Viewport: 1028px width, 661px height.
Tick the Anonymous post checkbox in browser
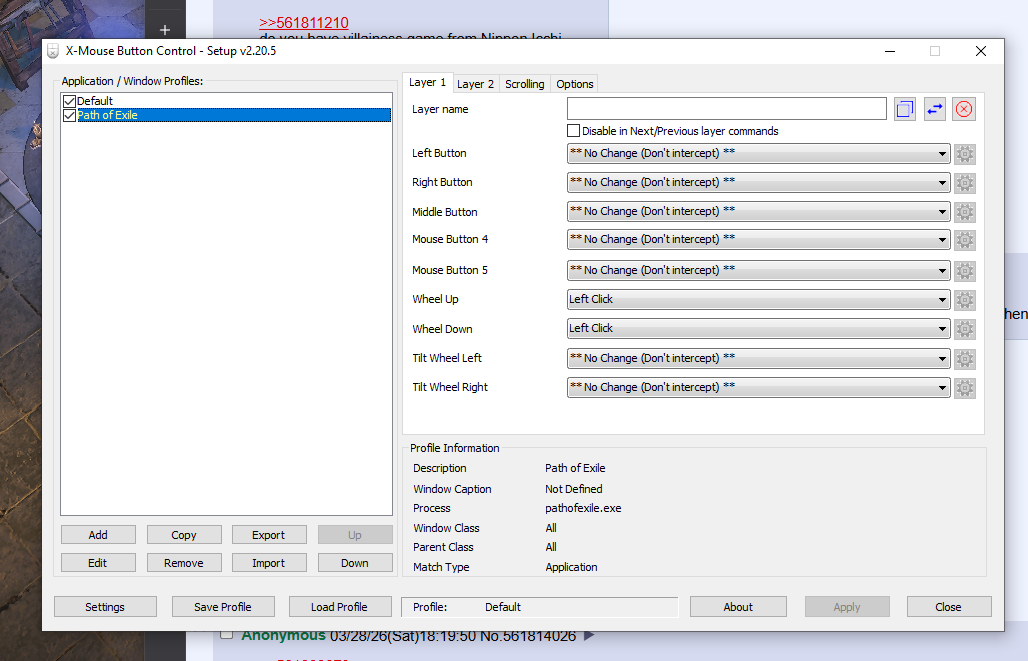[x=226, y=634]
